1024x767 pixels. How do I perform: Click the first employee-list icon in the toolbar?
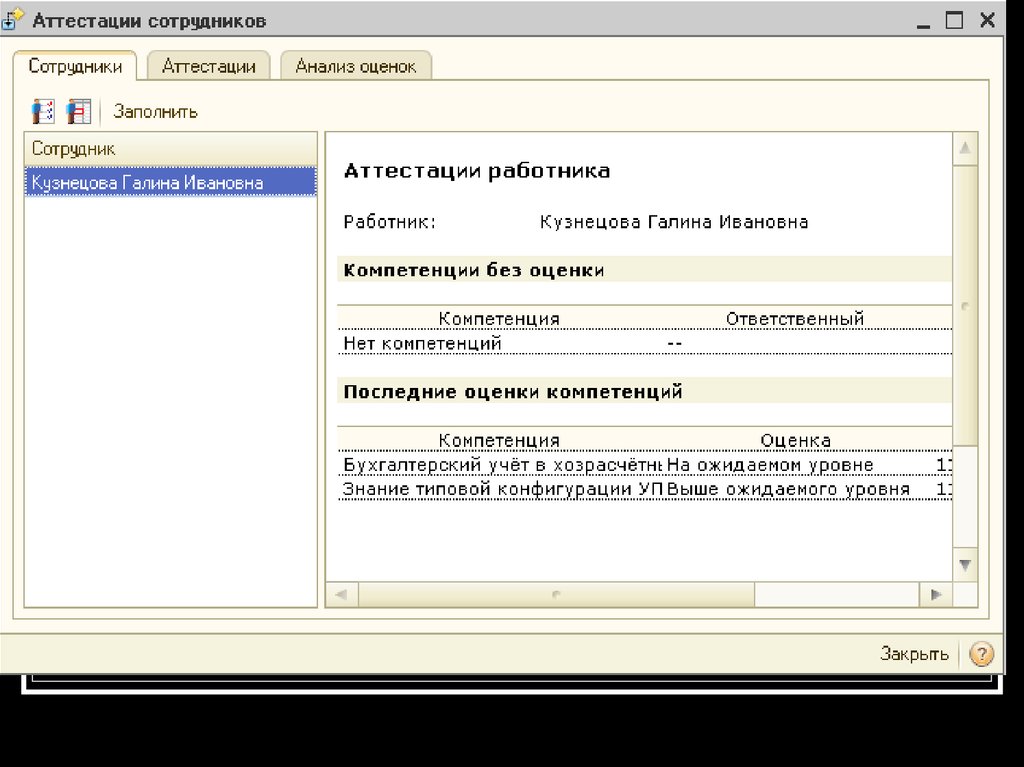(43, 111)
